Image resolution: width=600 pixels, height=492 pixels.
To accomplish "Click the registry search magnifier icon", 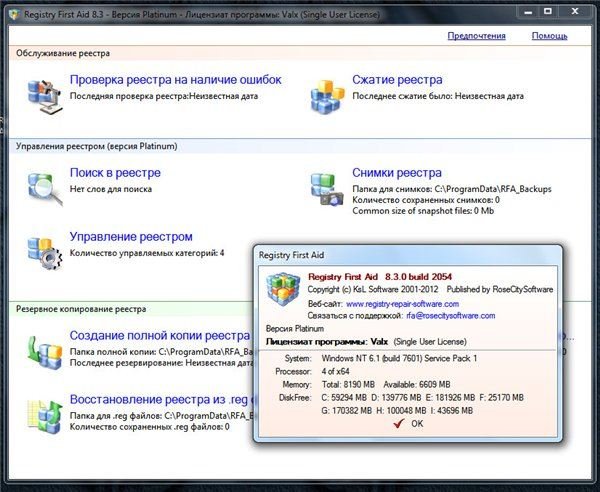I will coord(45,189).
